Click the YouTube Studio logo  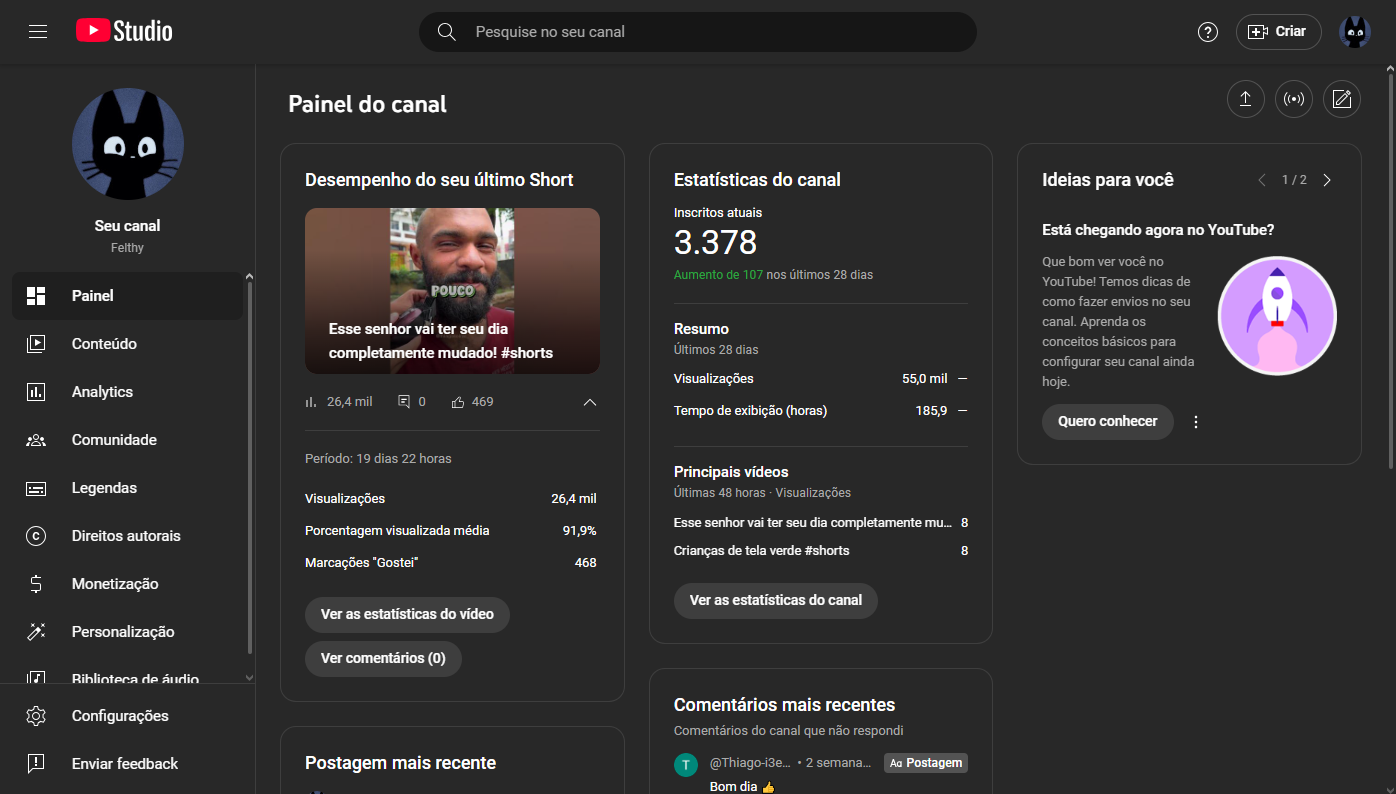[x=124, y=32]
